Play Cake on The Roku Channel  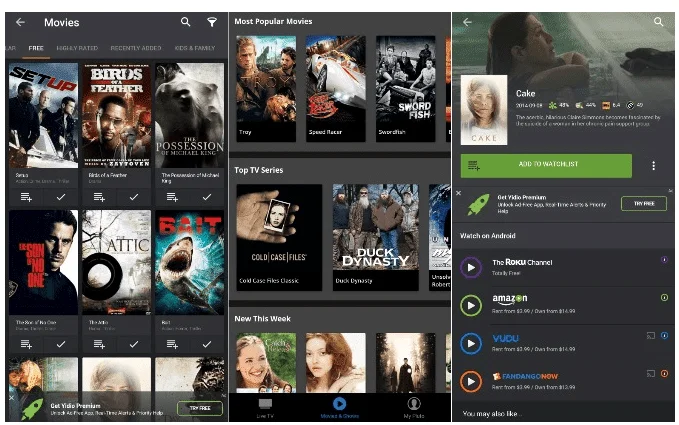pyautogui.click(x=471, y=267)
